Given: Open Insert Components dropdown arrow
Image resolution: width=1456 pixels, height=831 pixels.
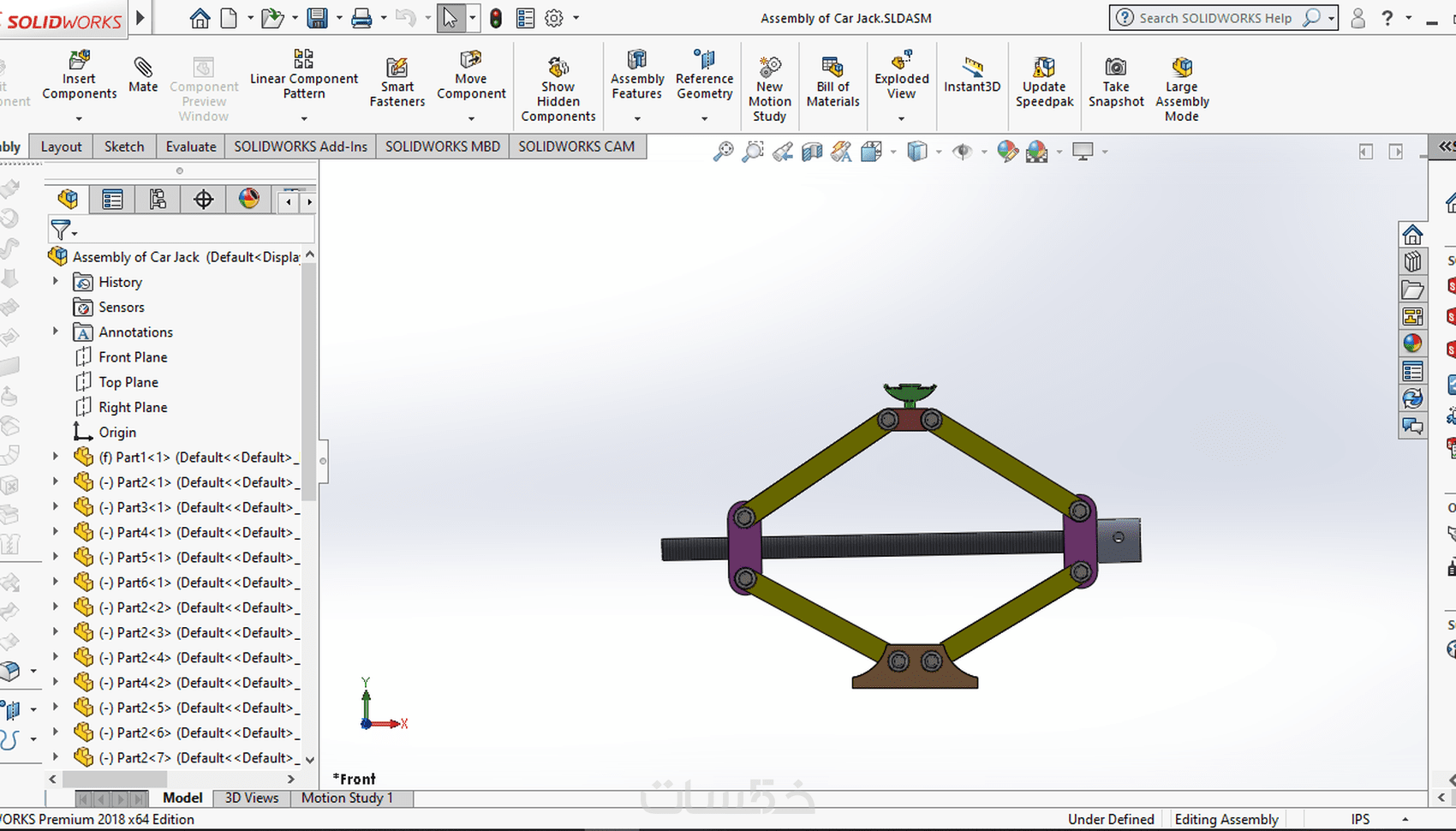Looking at the screenshot, I should click(79, 118).
